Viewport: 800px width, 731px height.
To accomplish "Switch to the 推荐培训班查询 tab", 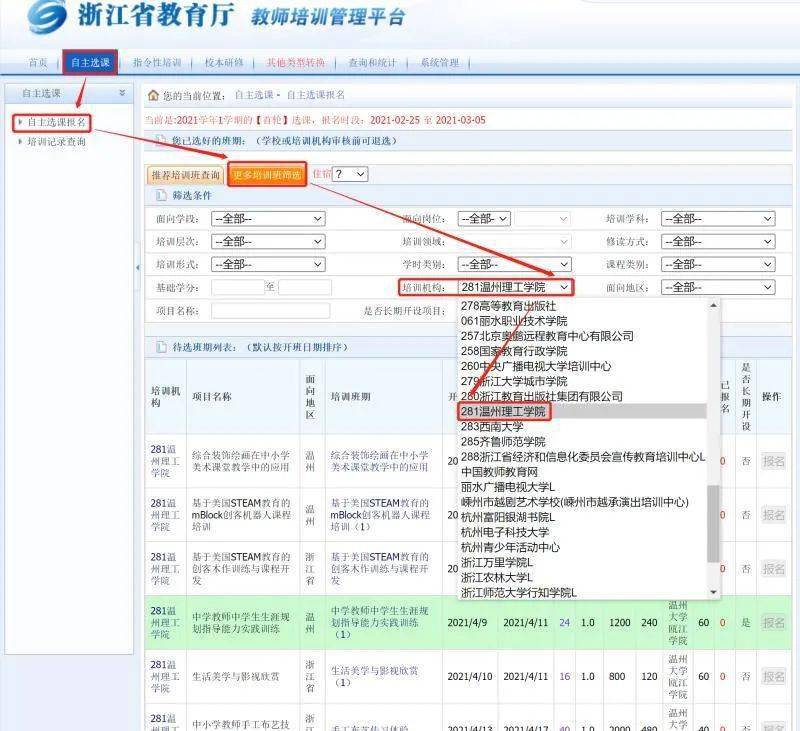I will click(x=186, y=175).
